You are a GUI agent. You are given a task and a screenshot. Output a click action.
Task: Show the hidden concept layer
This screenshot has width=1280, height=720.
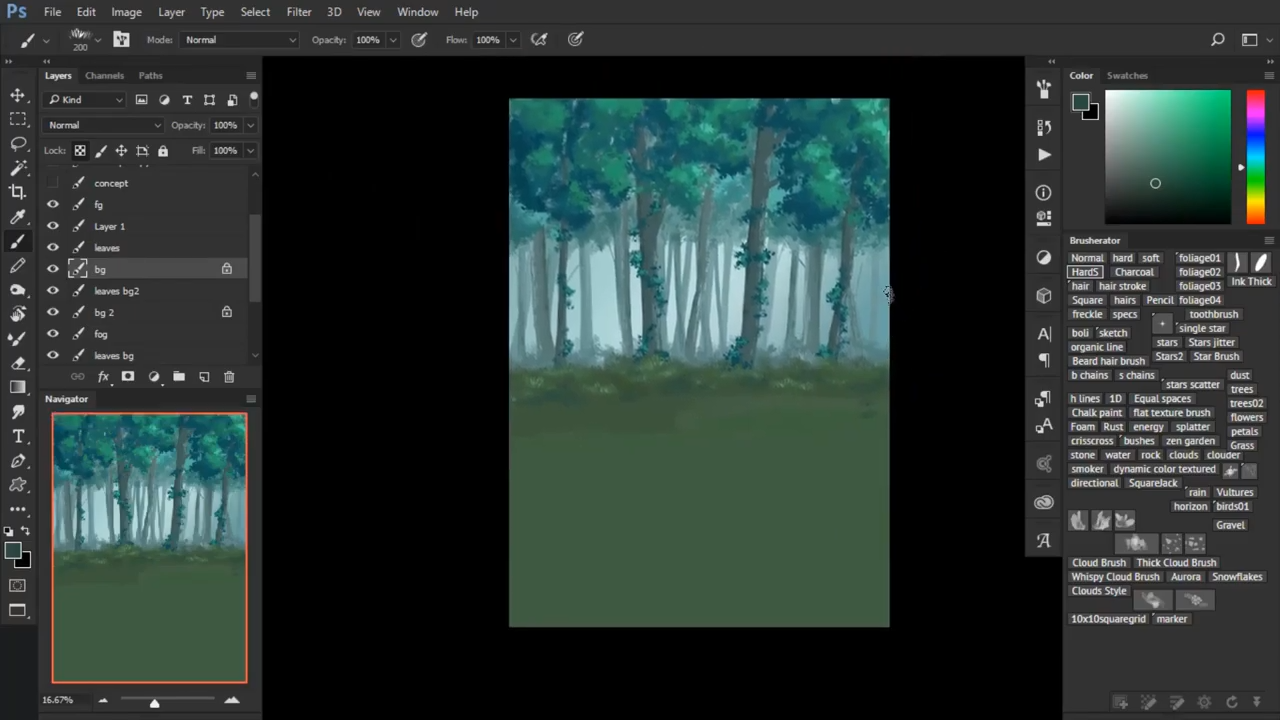pyautogui.click(x=53, y=183)
